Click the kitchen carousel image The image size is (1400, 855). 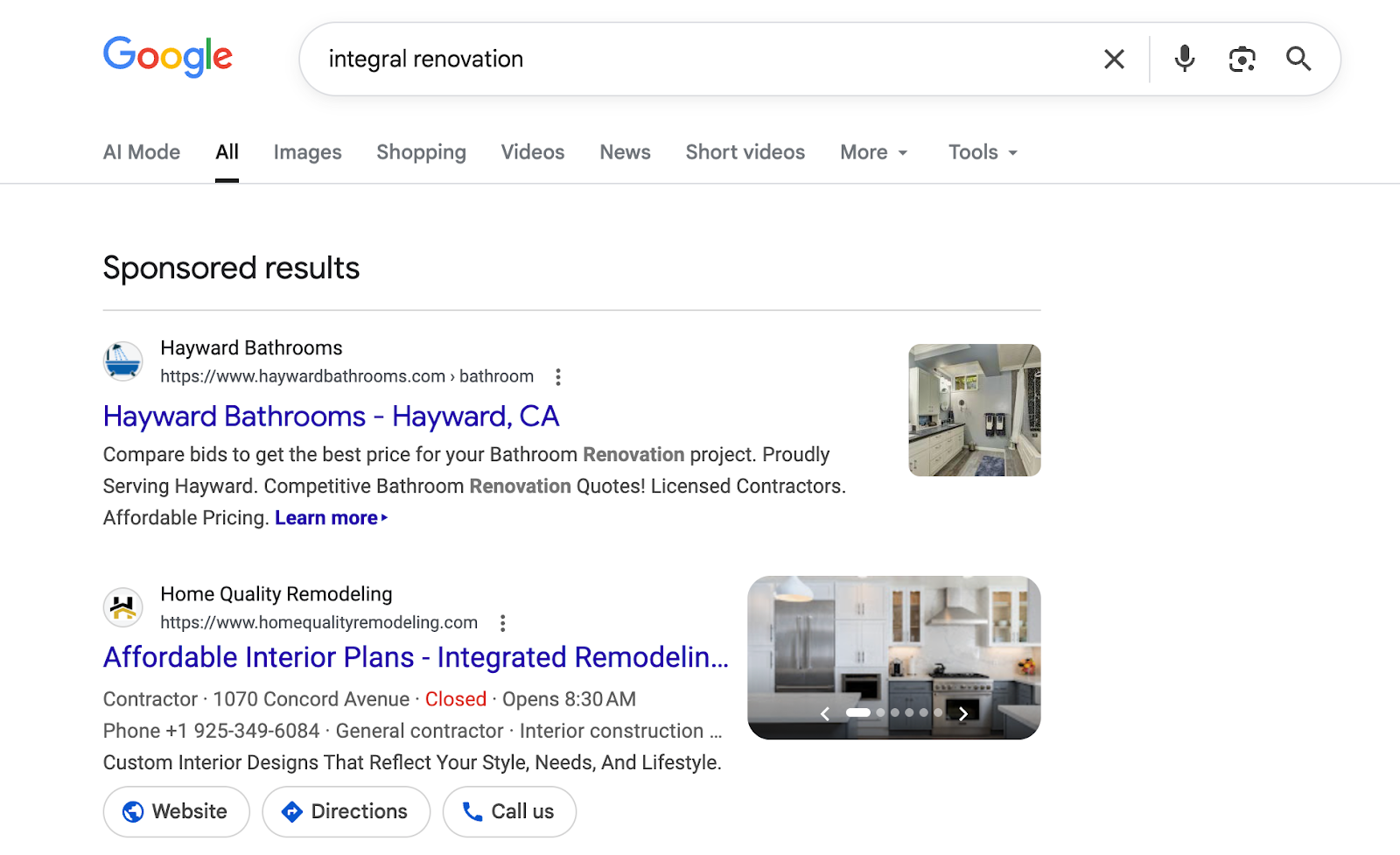(894, 657)
